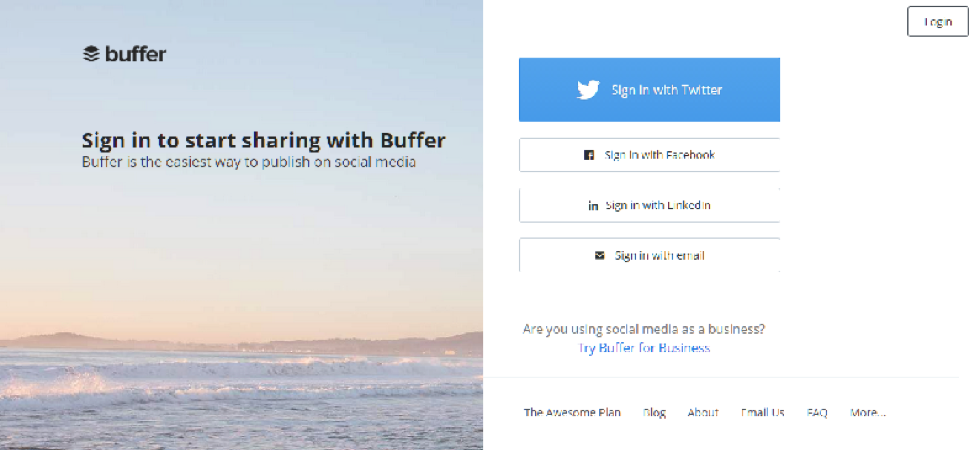Click the buffer wordmark in header
This screenshot has height=450, width=975.
pos(136,54)
